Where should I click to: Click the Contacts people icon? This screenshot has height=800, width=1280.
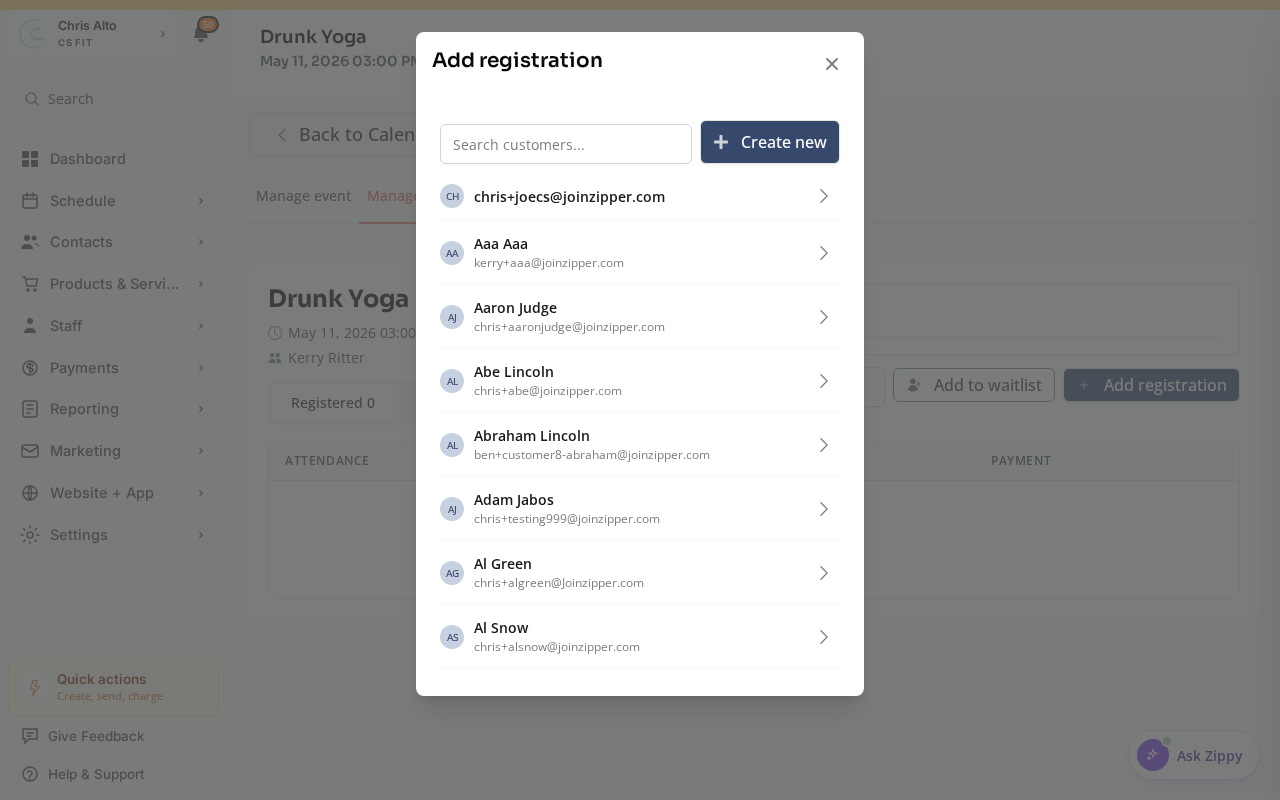pos(30,242)
